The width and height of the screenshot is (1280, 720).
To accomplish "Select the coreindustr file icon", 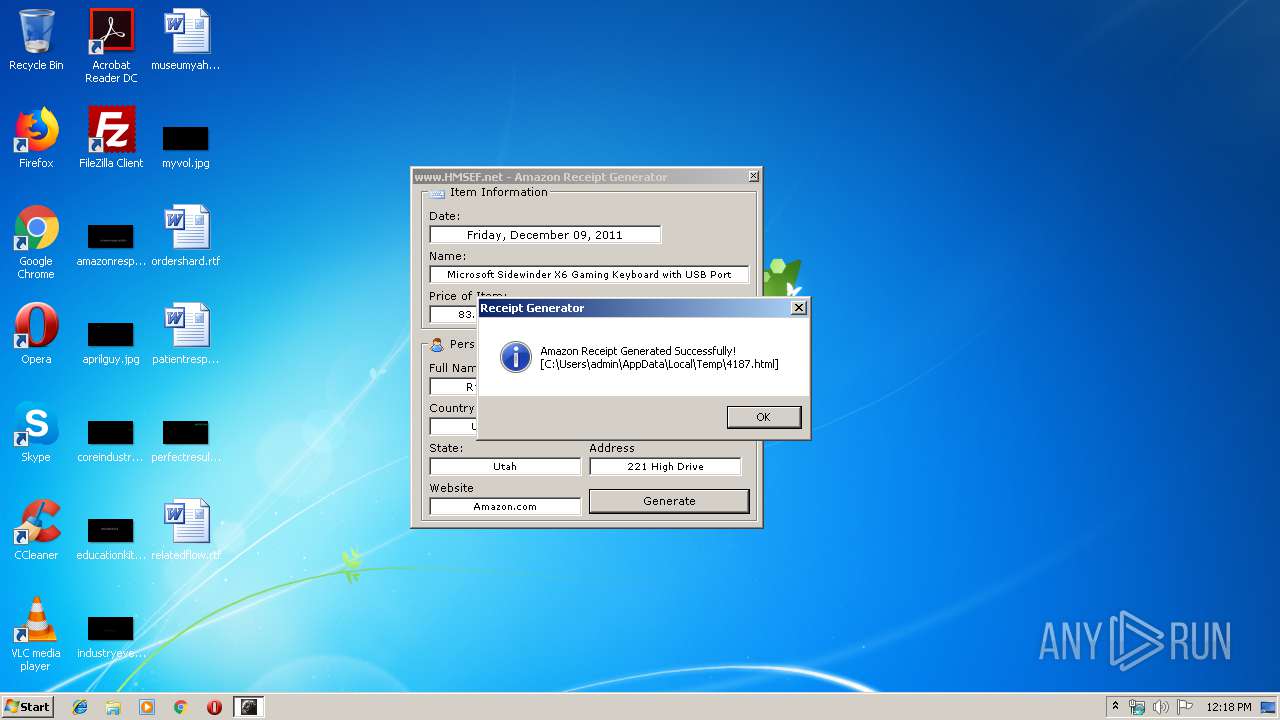I will point(111,441).
